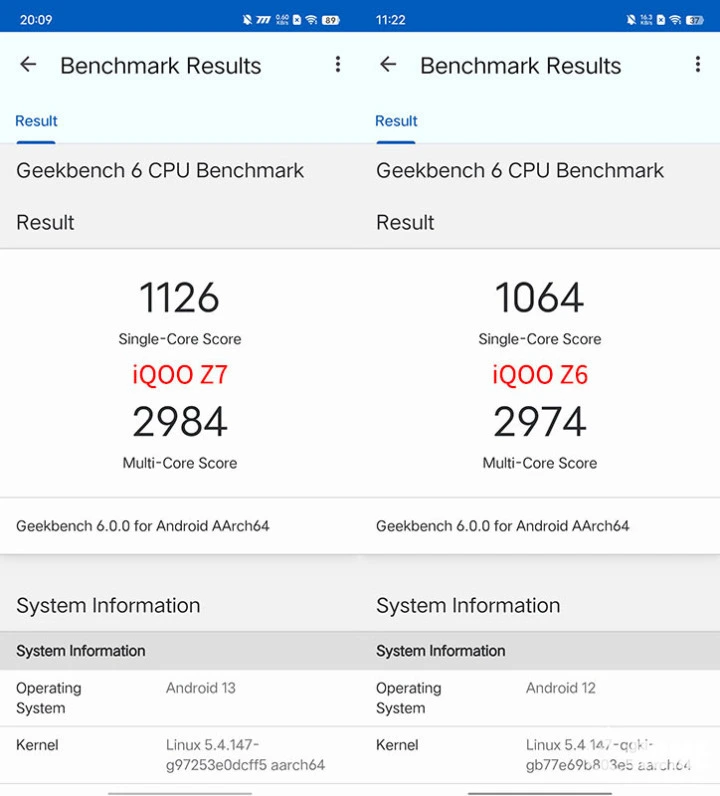Tap the Android 13 operating system row
This screenshot has width=720, height=796.
click(x=180, y=698)
